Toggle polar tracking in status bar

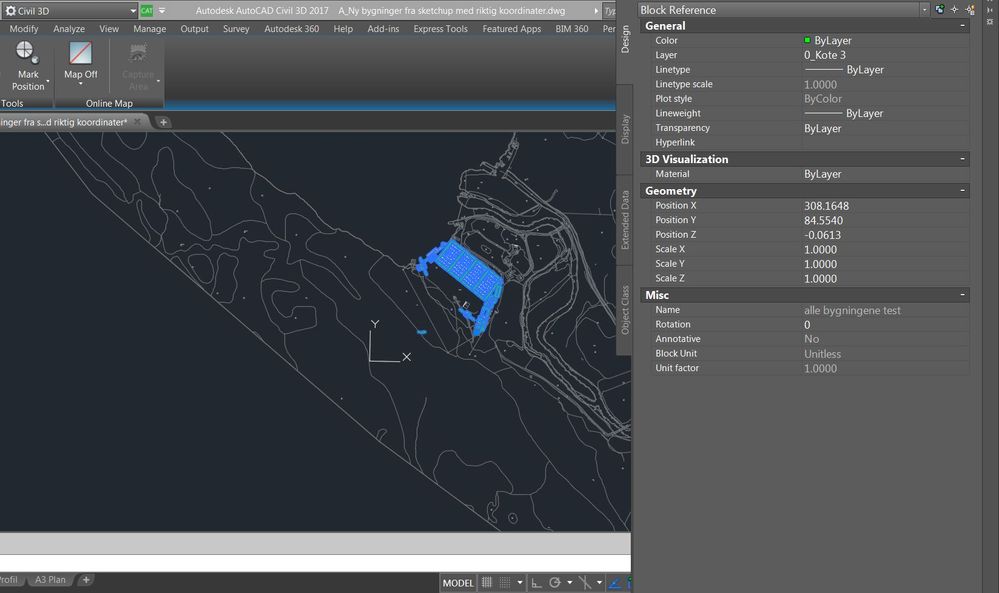click(x=555, y=583)
